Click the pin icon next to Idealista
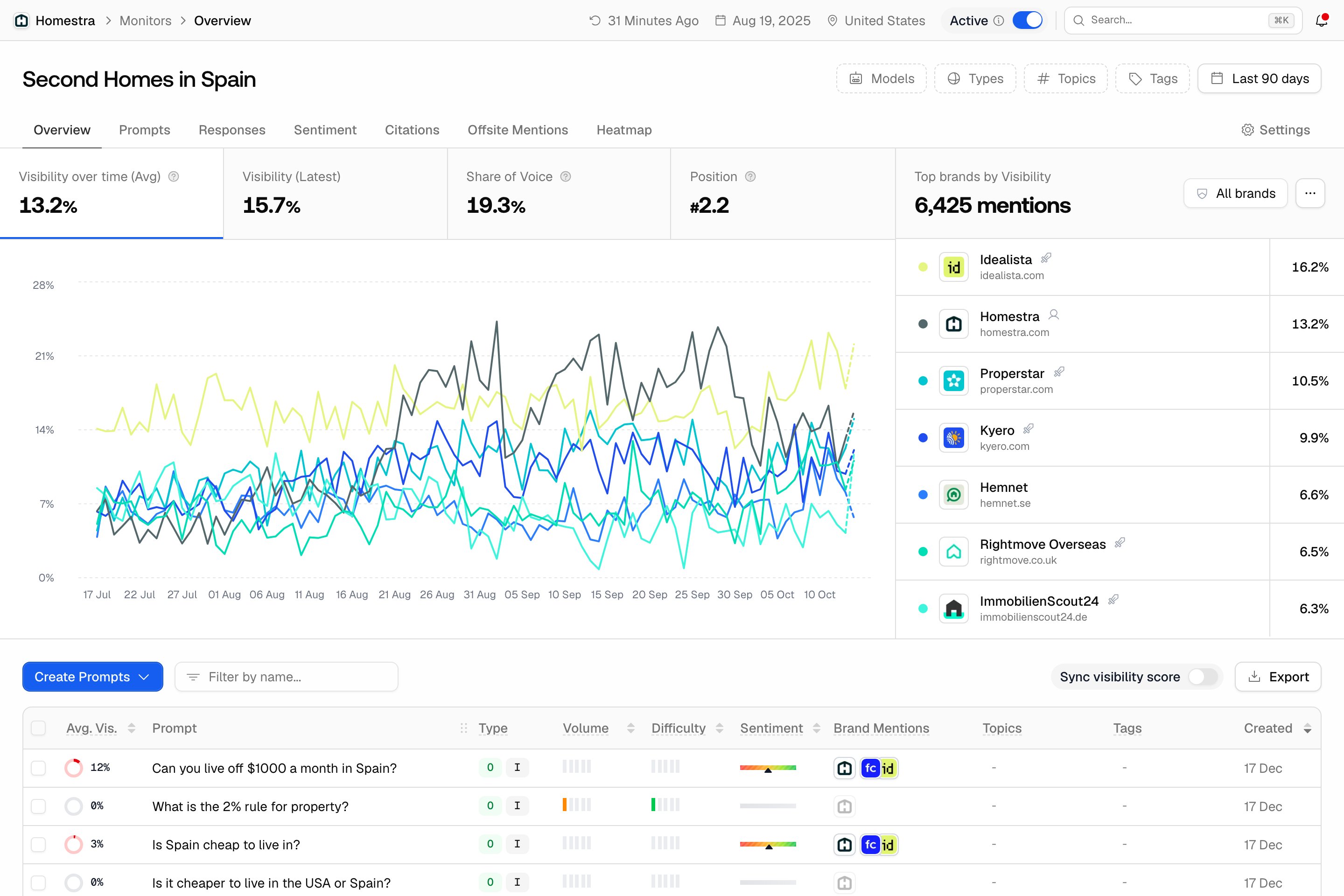The width and height of the screenshot is (1344, 896). (x=1046, y=258)
